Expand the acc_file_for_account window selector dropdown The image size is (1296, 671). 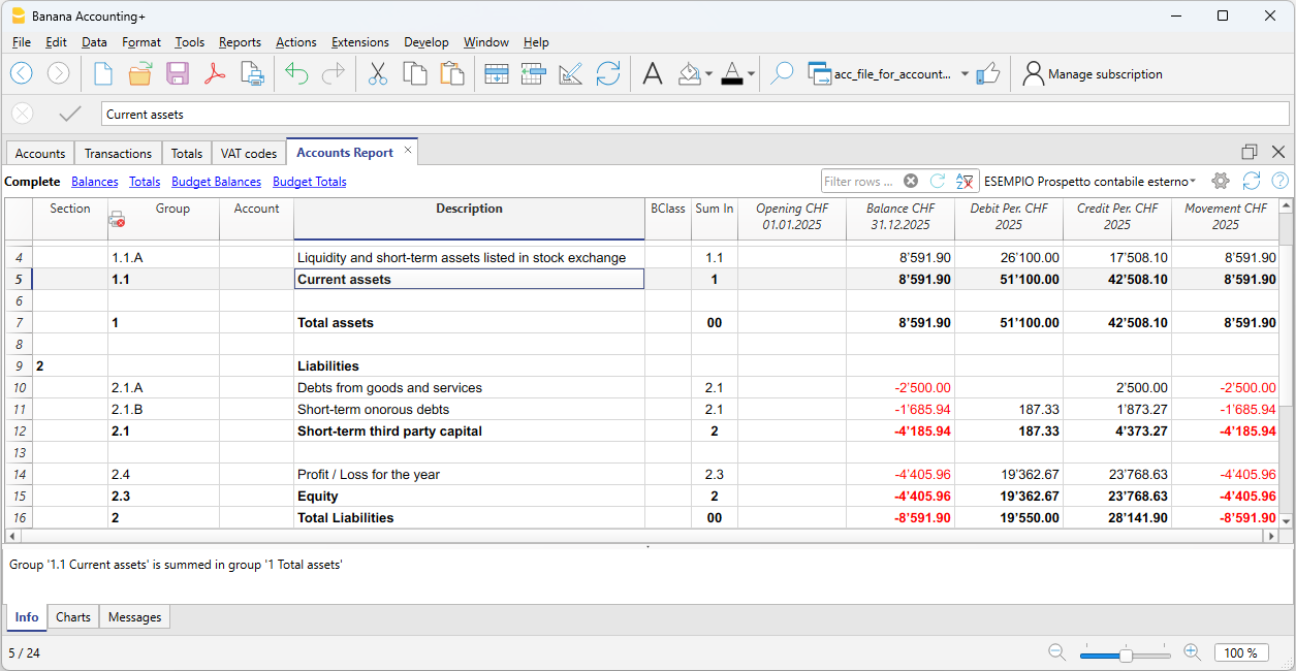[x=964, y=74]
